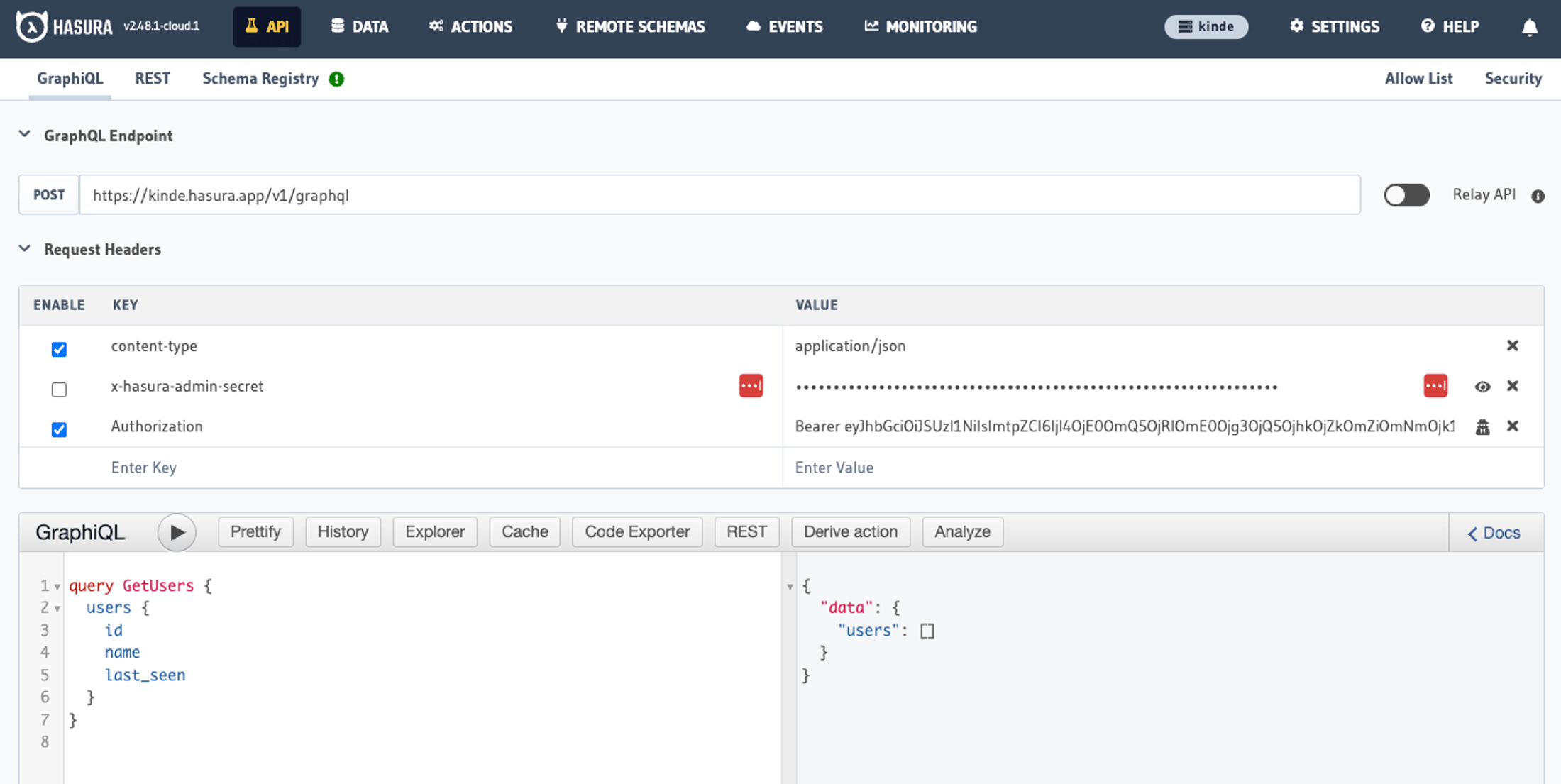Collapse the Request Headers section
The width and height of the screenshot is (1561, 784).
[x=25, y=248]
